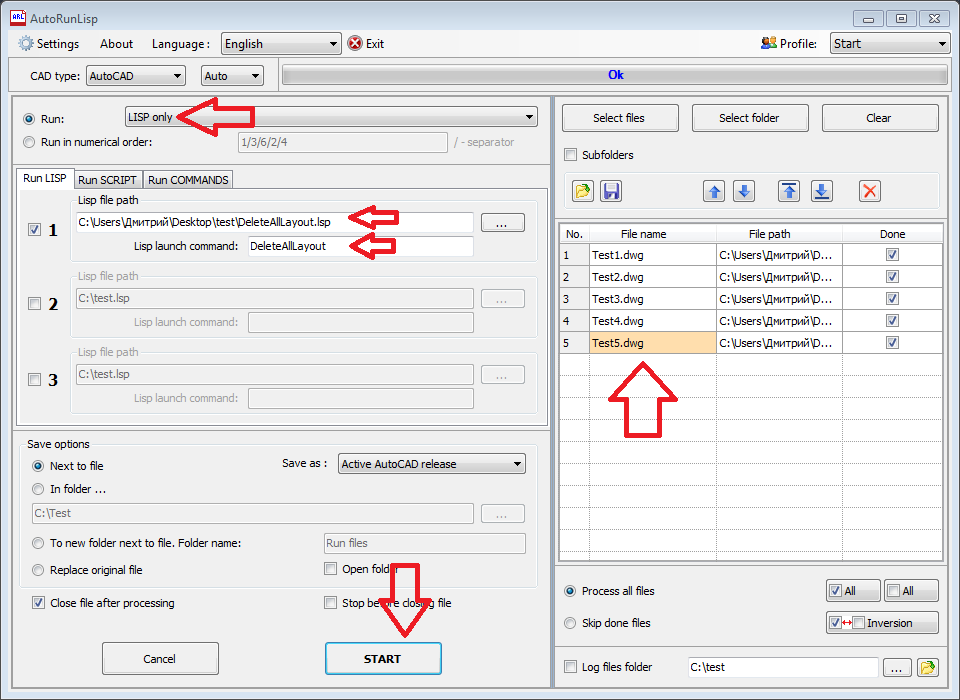Viewport: 960px width, 700px height.
Task: Click the START button
Action: click(x=383, y=658)
